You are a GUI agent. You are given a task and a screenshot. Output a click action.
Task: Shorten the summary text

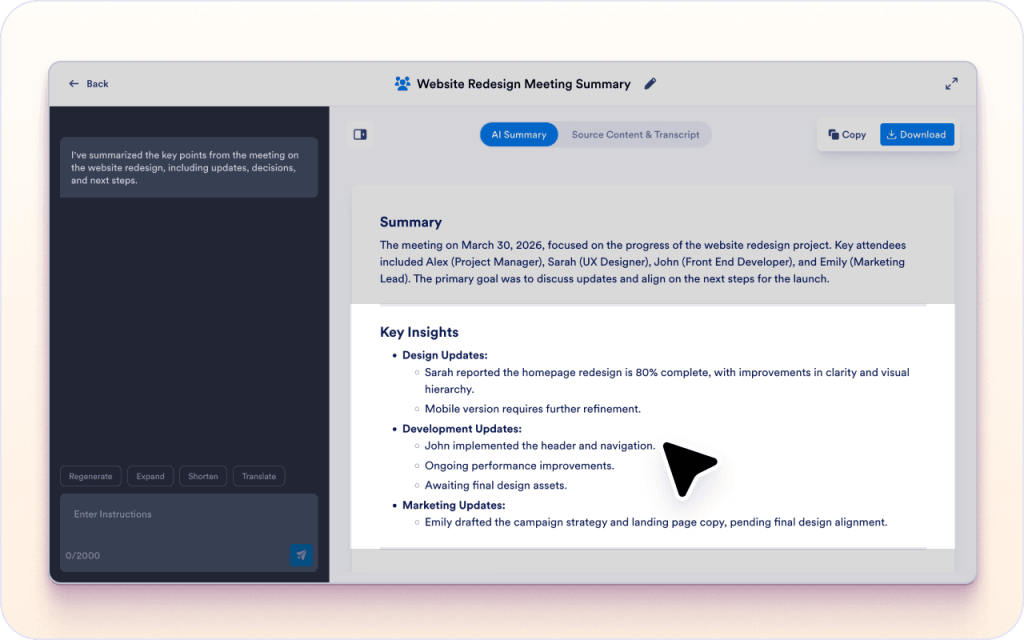(203, 476)
